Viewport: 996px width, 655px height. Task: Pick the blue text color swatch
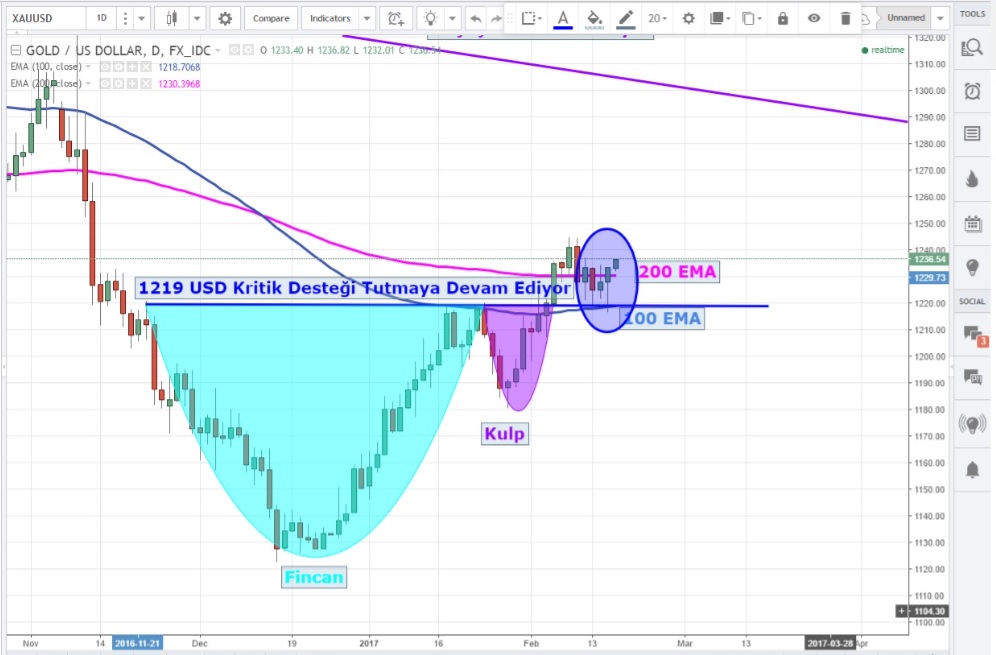pos(563,18)
